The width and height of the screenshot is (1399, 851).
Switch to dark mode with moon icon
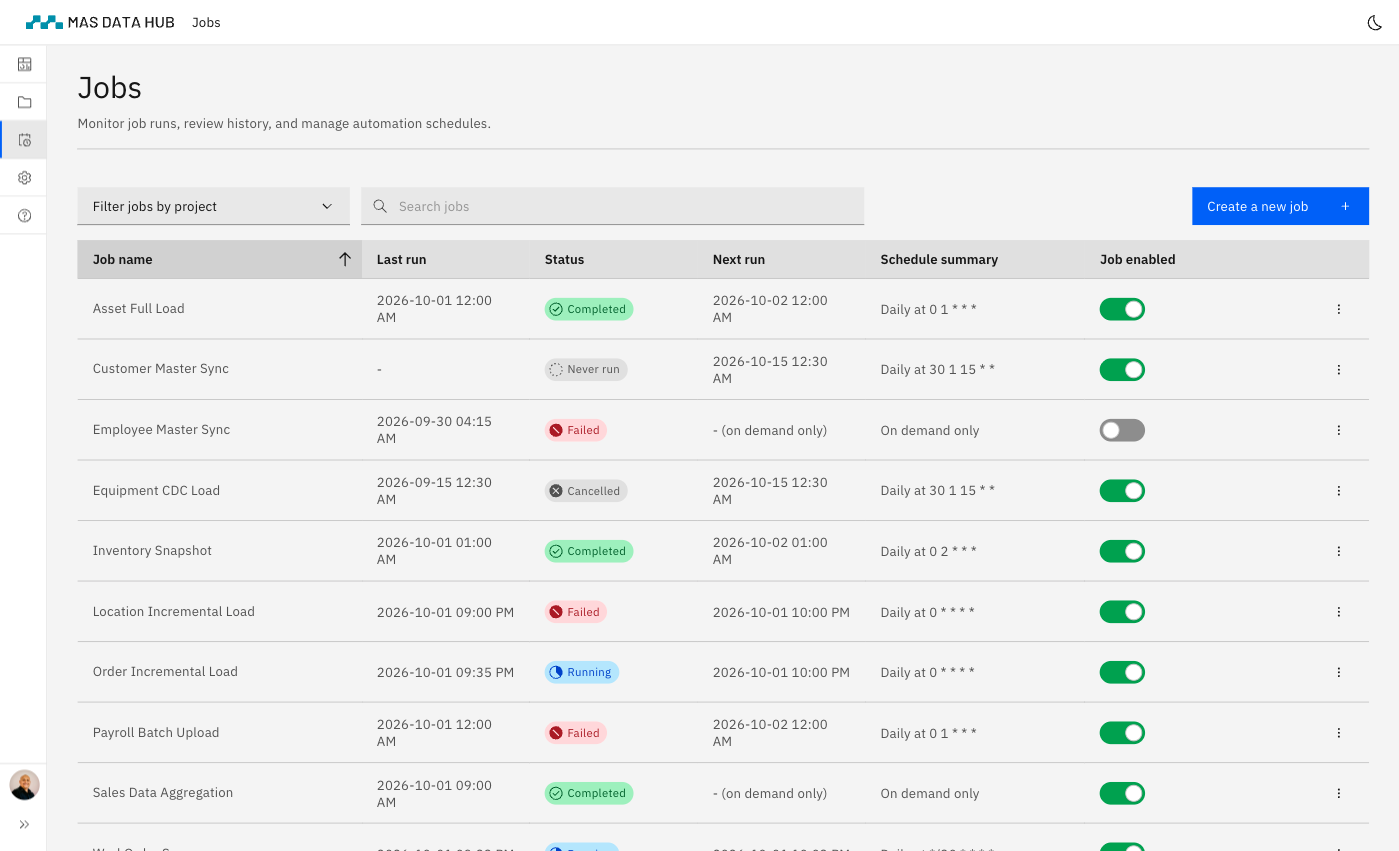tap(1375, 23)
